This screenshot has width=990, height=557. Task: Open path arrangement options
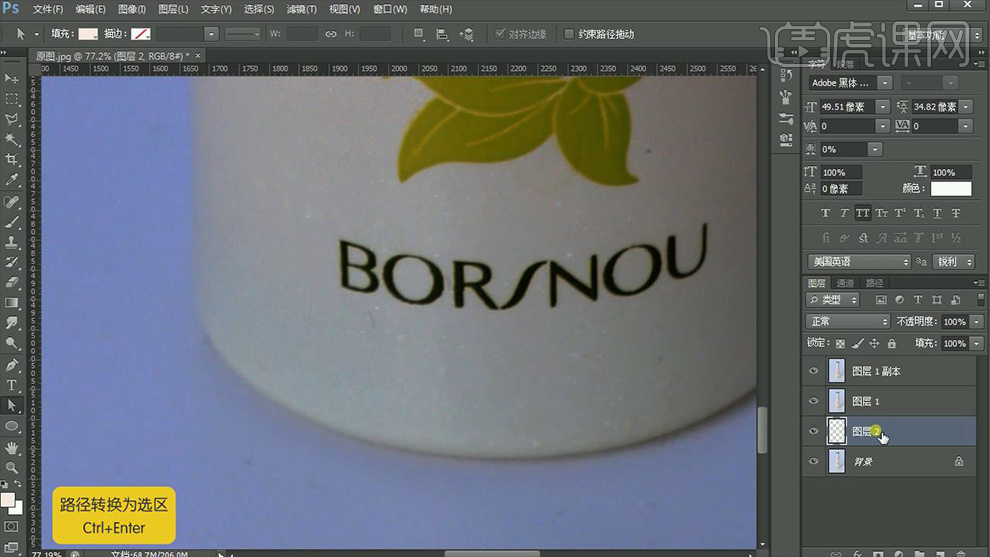coord(467,34)
